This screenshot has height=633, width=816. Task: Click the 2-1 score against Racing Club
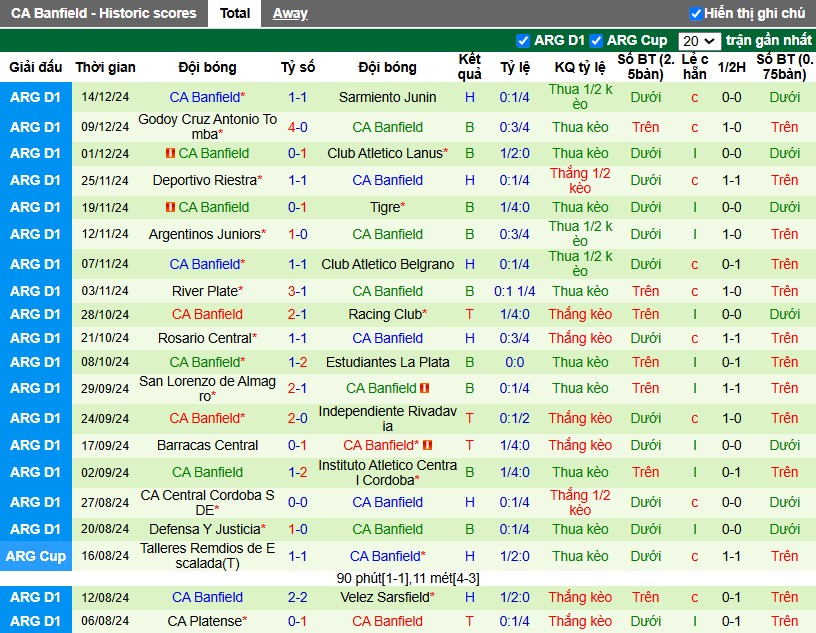298,314
